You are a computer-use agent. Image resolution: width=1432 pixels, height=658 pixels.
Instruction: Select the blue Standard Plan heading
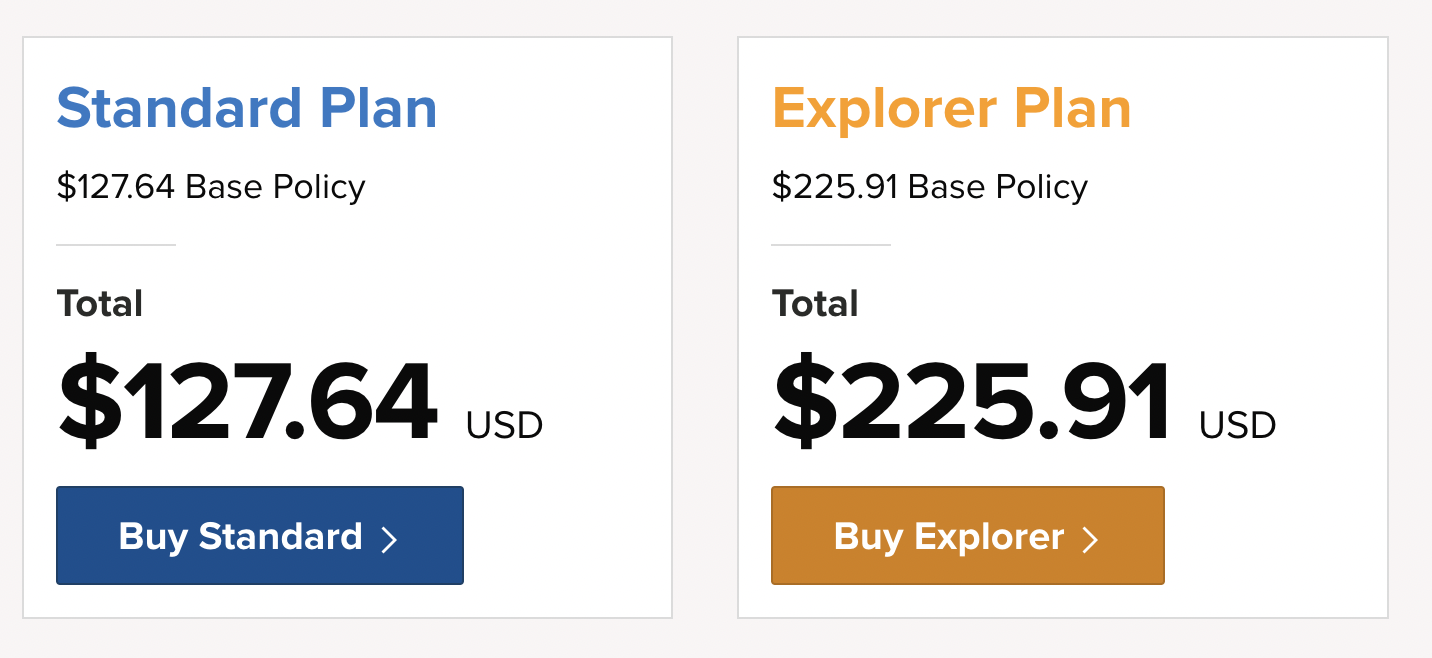tap(247, 108)
